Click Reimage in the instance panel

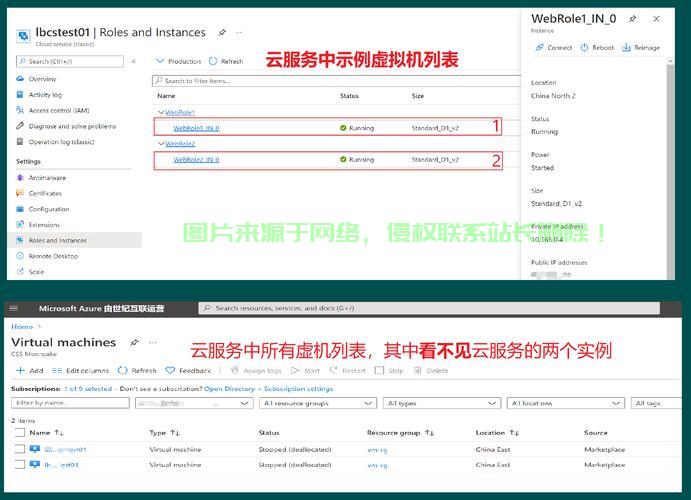coord(641,48)
